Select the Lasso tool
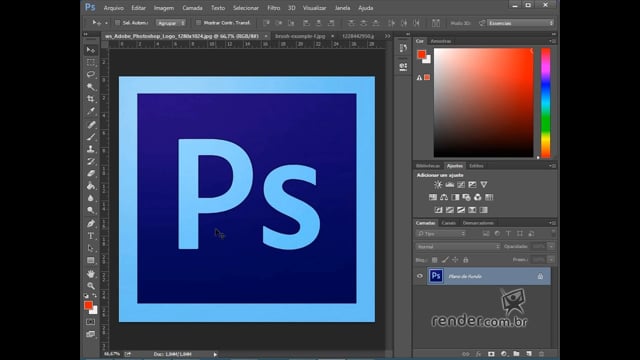The width and height of the screenshot is (640, 360). tap(91, 75)
